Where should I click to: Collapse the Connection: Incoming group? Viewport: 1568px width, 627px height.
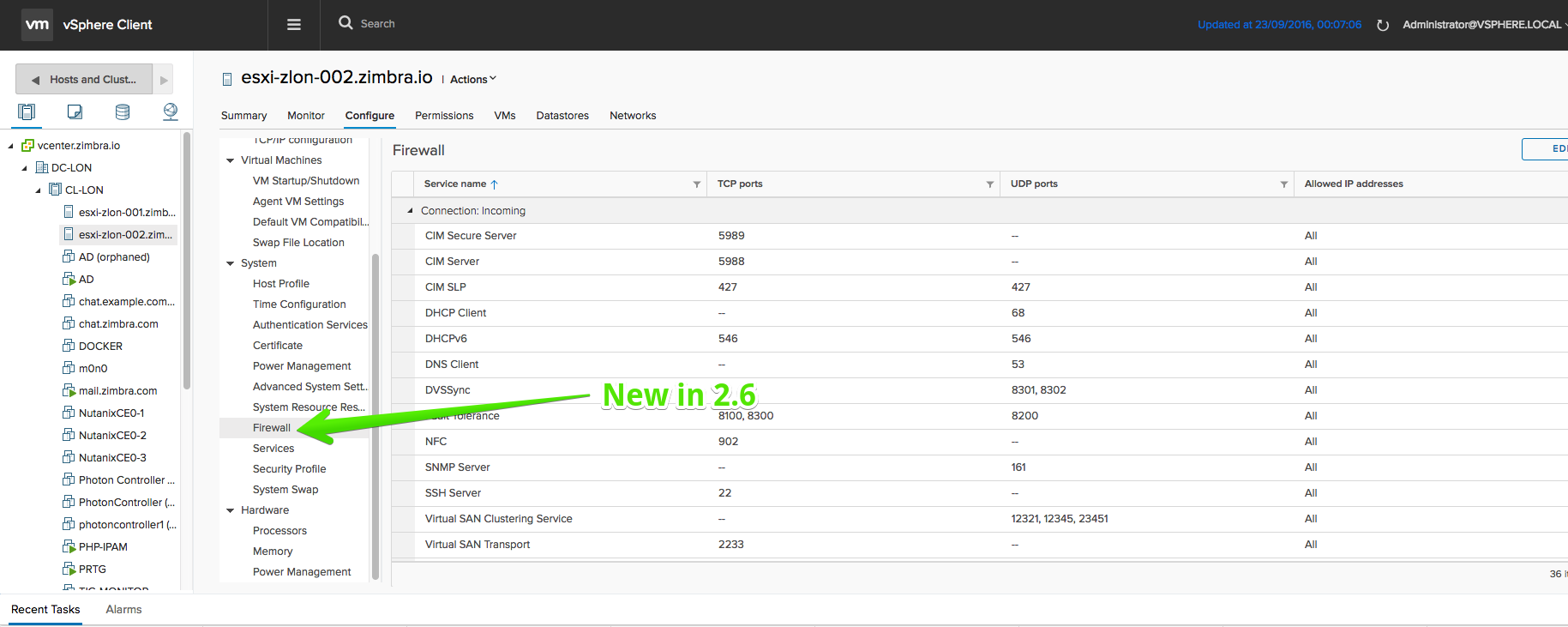[410, 211]
